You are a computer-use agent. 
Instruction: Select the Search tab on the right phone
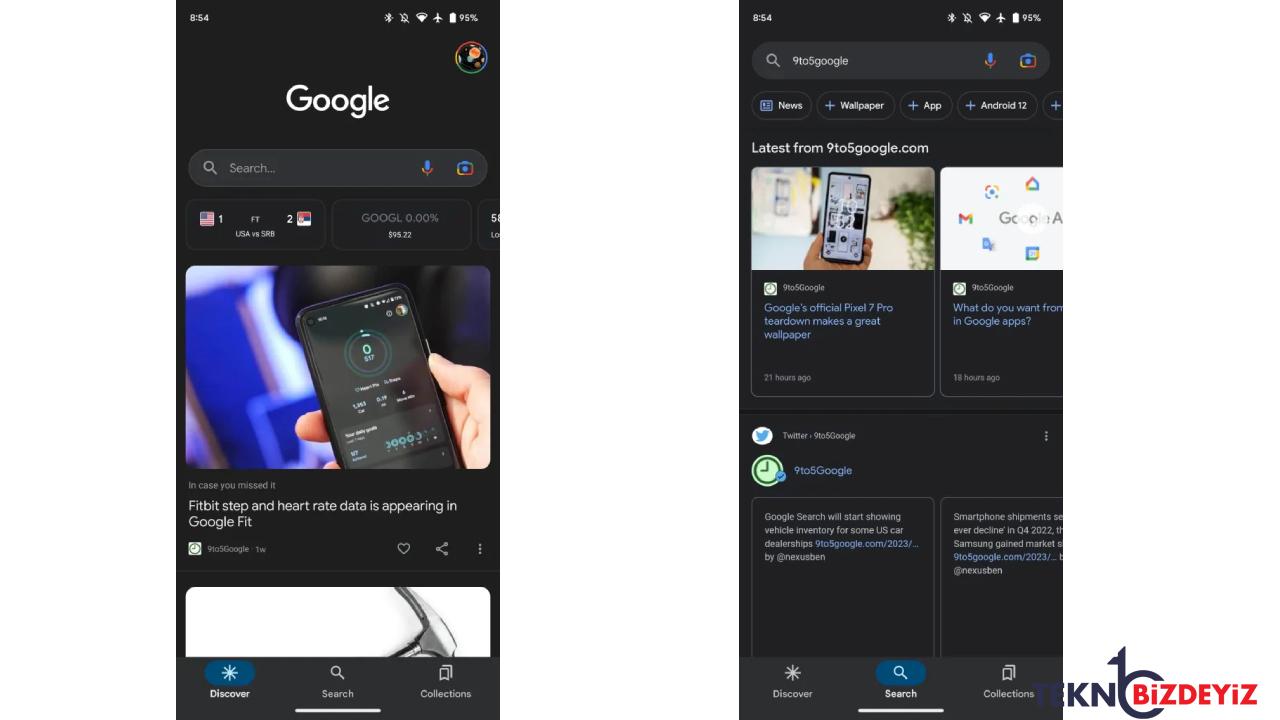pyautogui.click(x=901, y=680)
